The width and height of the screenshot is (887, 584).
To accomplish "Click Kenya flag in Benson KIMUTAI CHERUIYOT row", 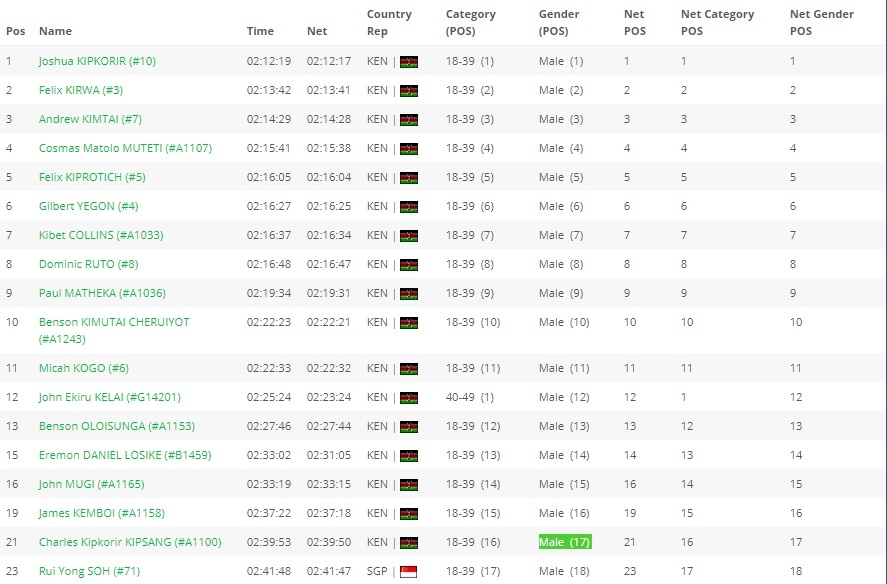I will click(x=409, y=323).
